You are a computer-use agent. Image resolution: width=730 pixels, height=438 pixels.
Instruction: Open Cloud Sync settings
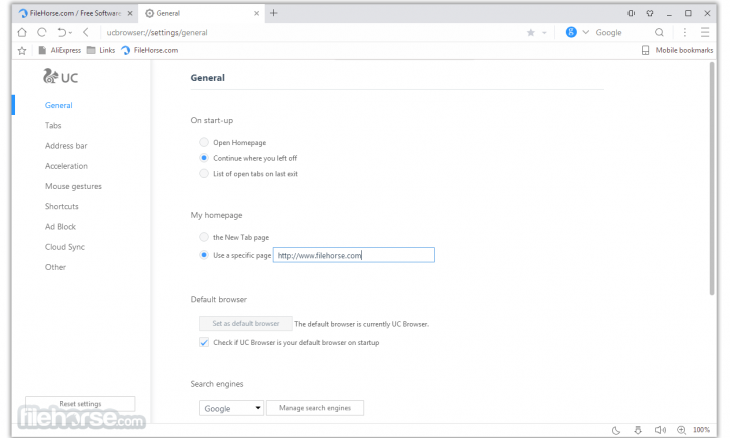65,247
